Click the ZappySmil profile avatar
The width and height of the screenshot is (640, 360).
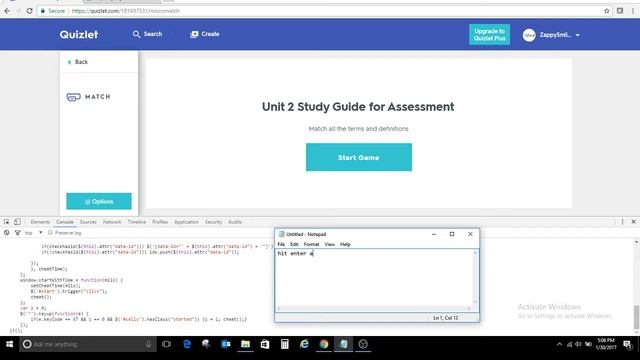coord(529,35)
